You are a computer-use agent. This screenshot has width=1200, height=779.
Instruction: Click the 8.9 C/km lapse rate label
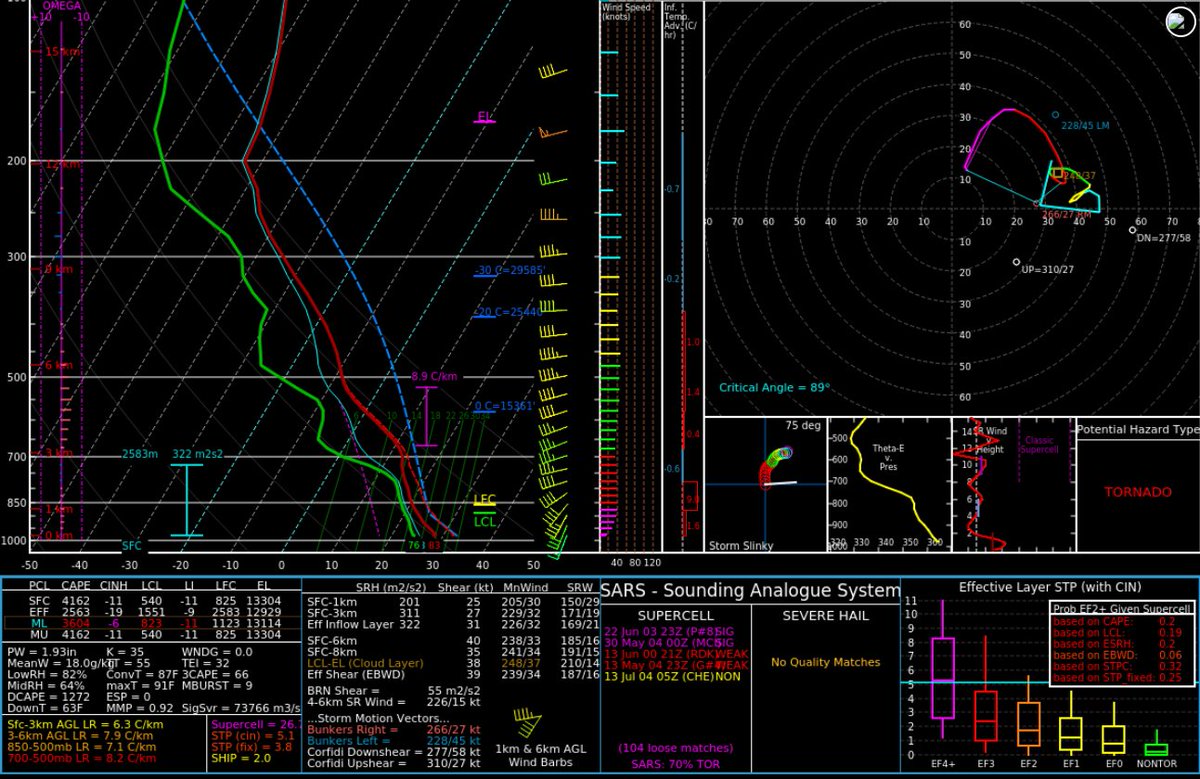point(434,376)
